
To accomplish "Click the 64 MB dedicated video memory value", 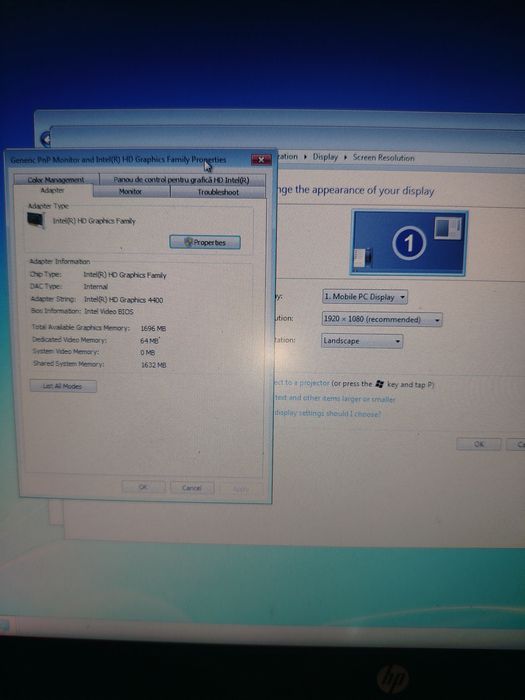I will pyautogui.click(x=150, y=341).
